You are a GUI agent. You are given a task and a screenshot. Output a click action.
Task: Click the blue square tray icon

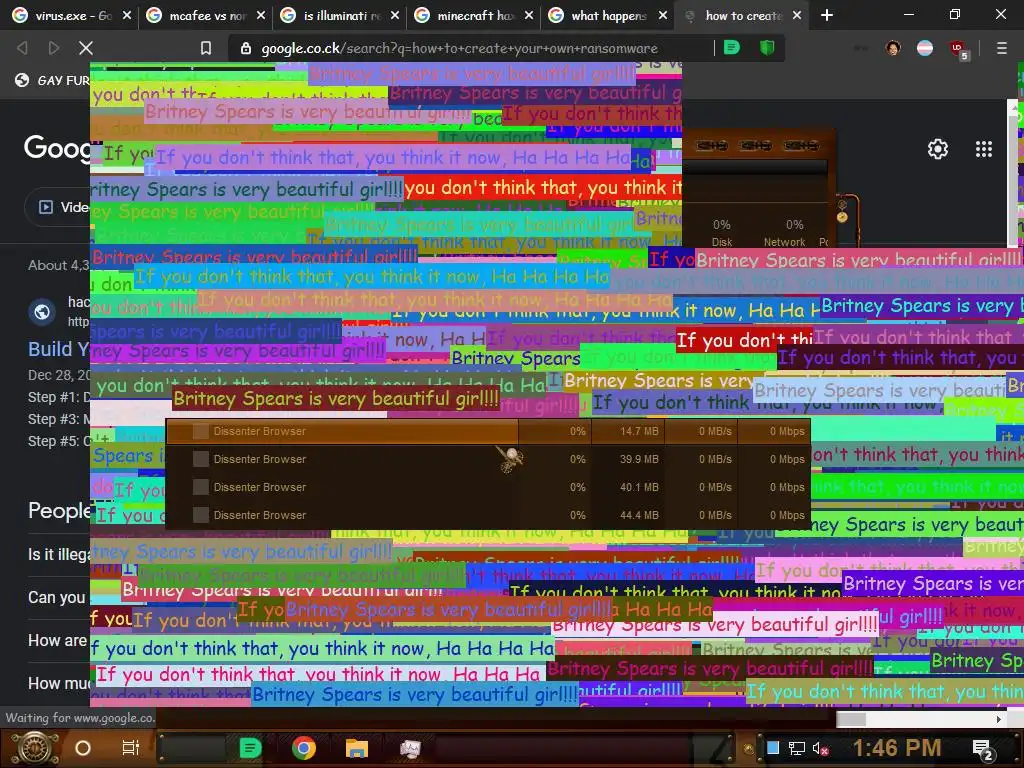[x=773, y=748]
